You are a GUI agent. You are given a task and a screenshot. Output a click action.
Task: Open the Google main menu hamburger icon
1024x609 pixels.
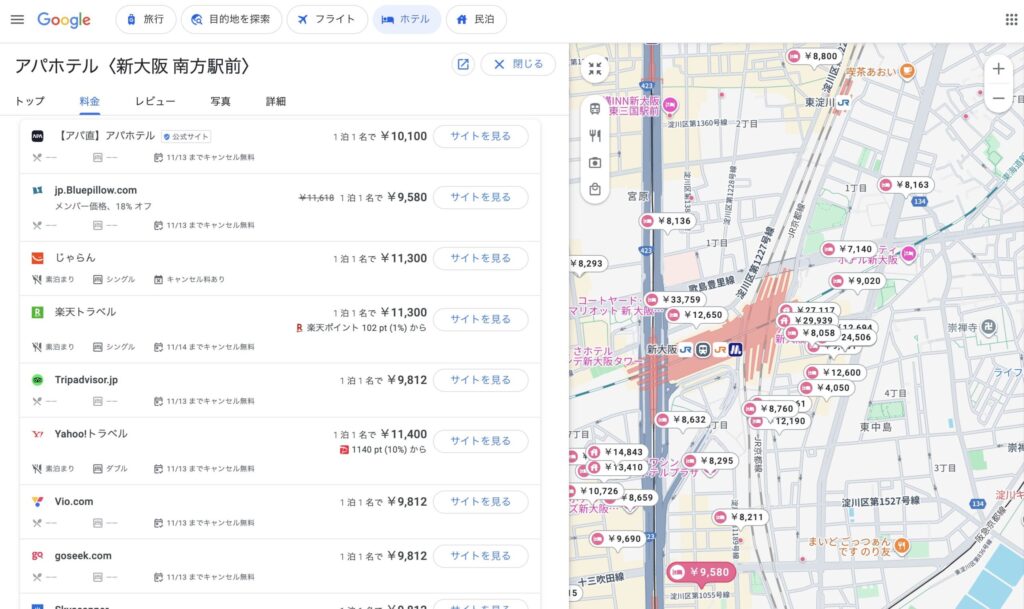[x=17, y=20]
